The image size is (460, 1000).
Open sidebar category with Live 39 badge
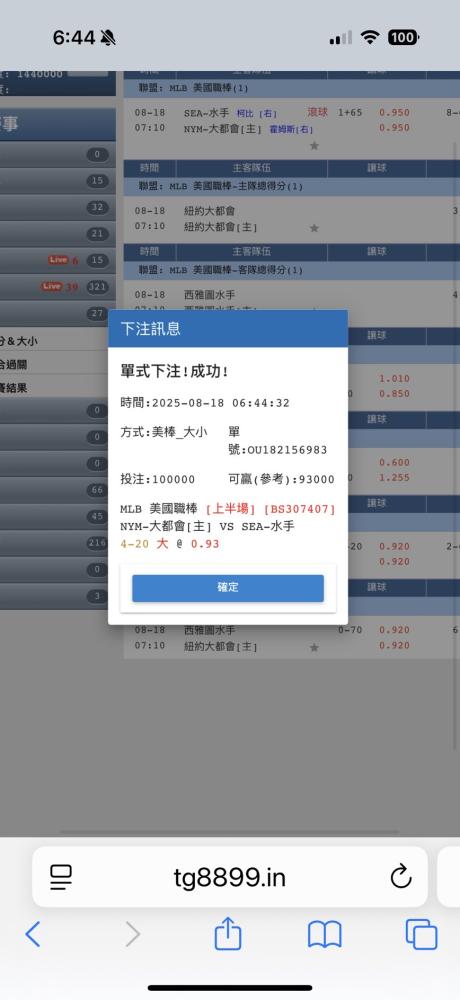[x=57, y=286]
